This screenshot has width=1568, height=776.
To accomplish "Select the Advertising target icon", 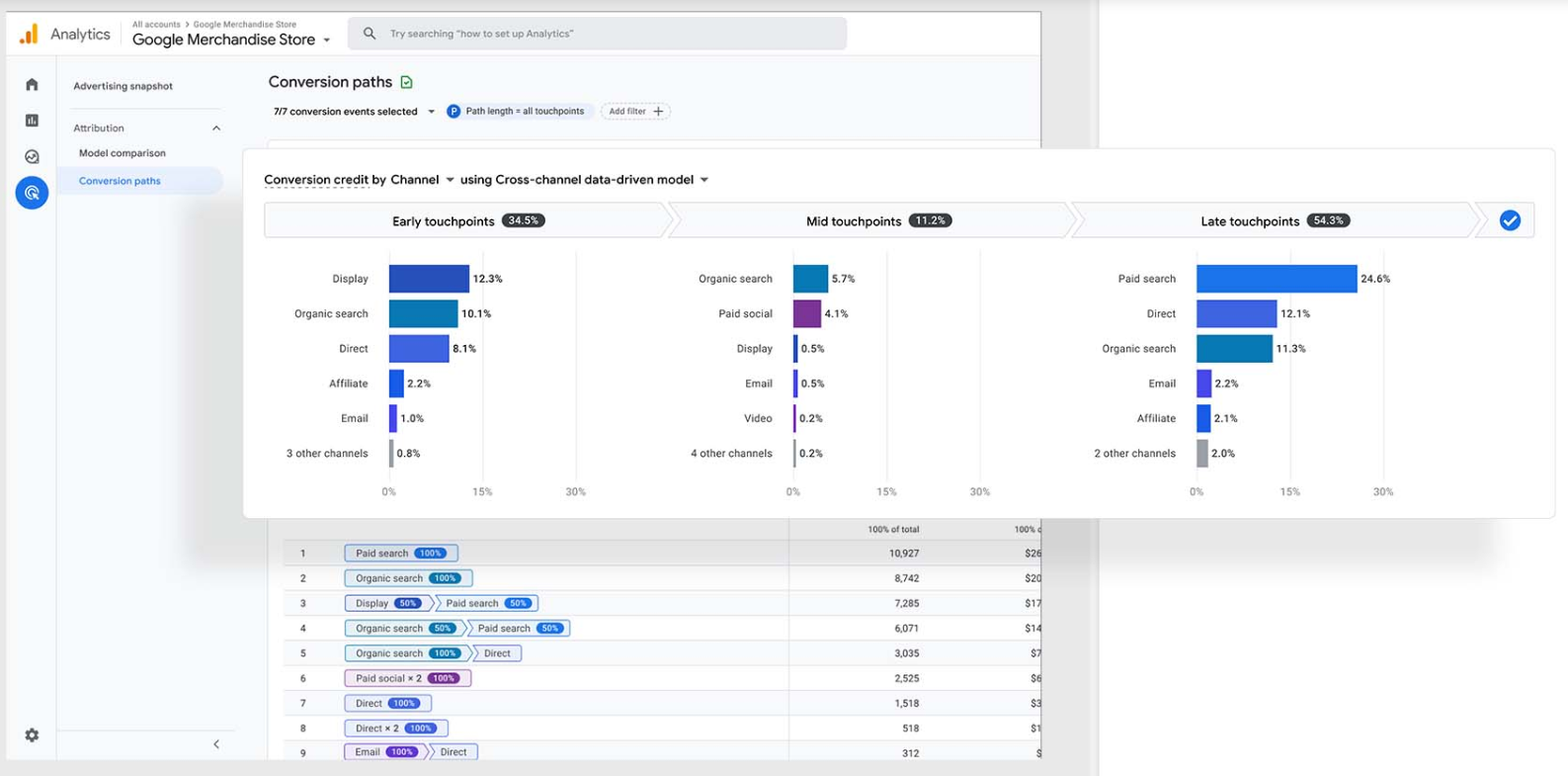I will click(32, 193).
